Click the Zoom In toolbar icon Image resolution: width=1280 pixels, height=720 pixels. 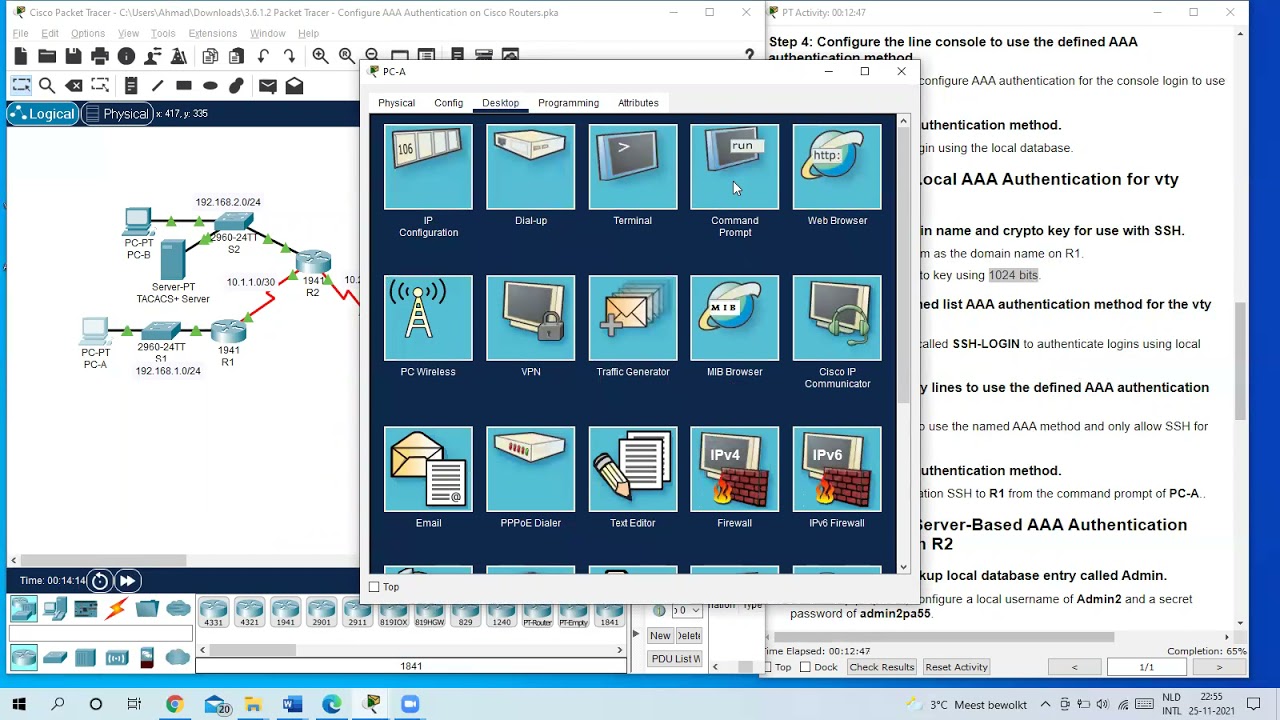(320, 56)
